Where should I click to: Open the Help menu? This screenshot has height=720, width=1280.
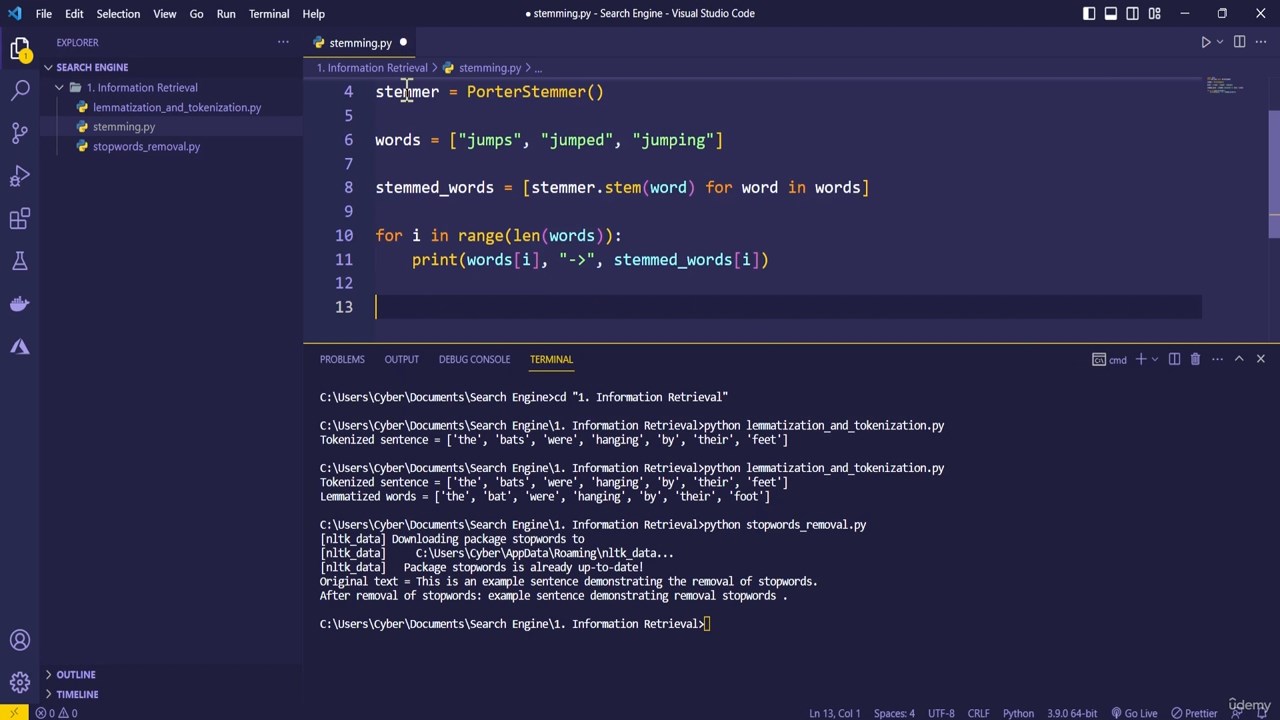tap(313, 13)
